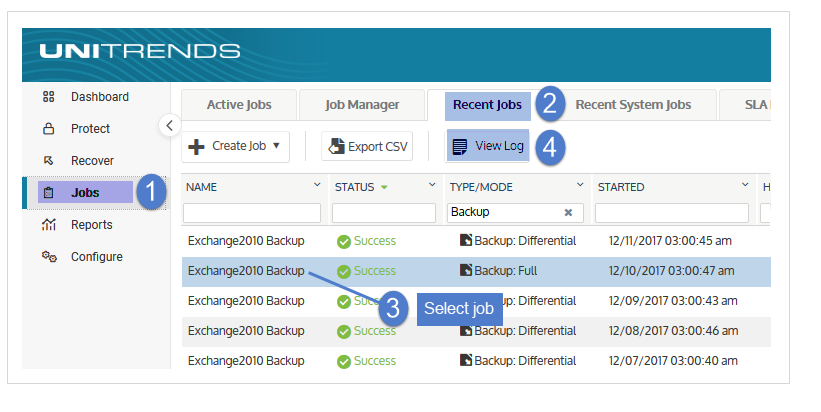Click the Create Job button label

[239, 146]
